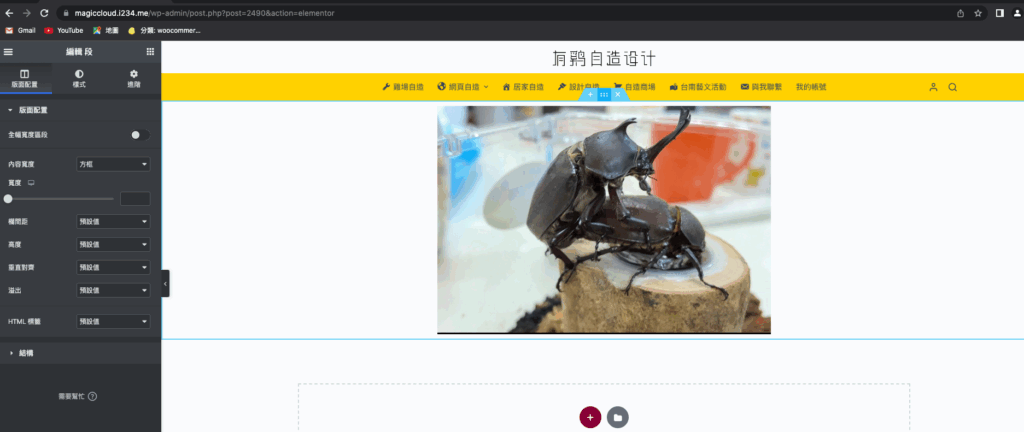Open the template library folder button
The width and height of the screenshot is (1024, 432).
(x=618, y=417)
